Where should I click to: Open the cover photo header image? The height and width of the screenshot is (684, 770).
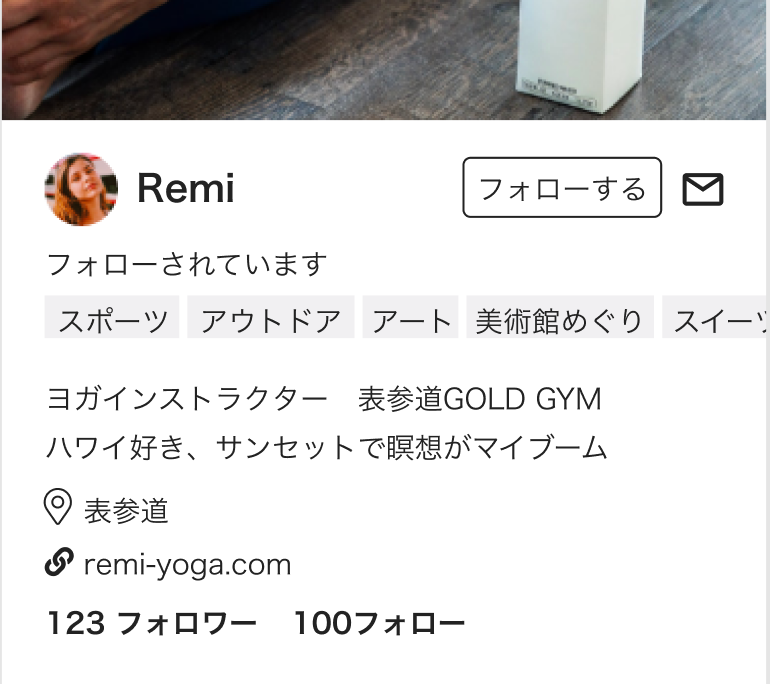[384, 59]
